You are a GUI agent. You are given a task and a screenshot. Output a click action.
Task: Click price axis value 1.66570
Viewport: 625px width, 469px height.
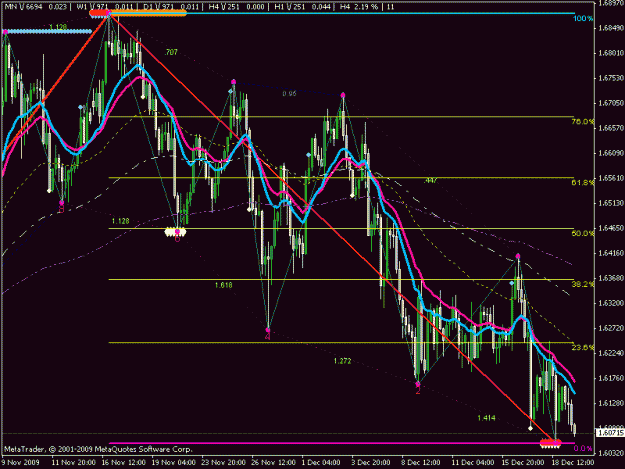point(611,128)
